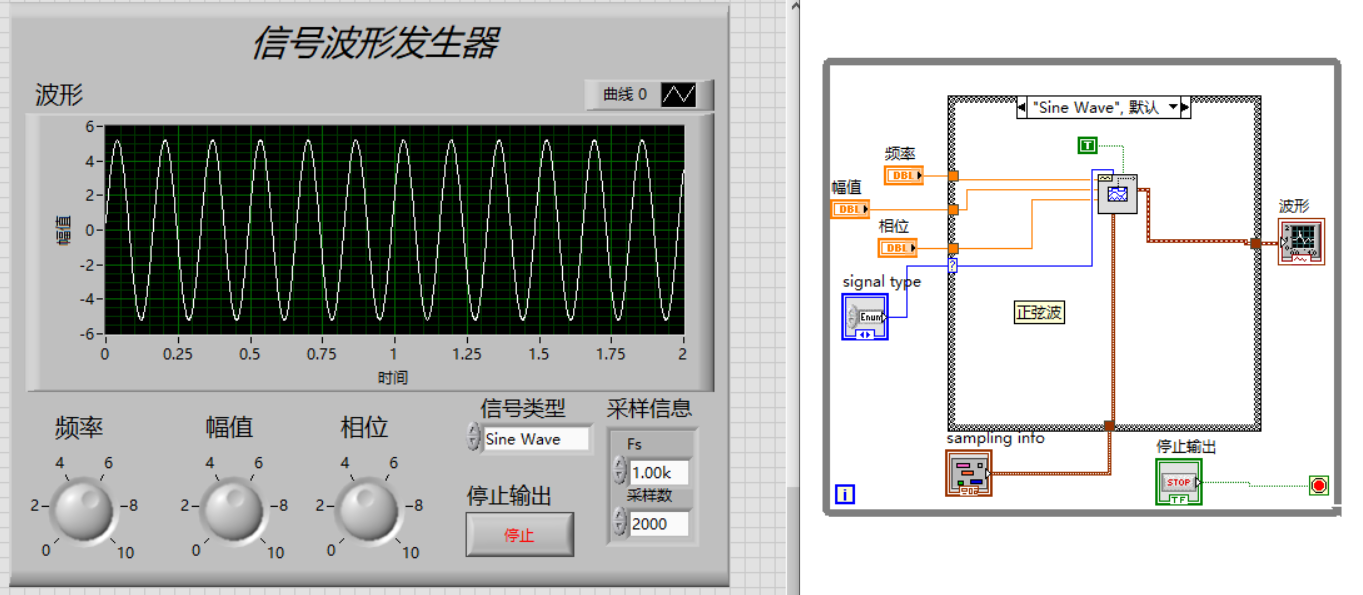Click the 采样信息 cluster label
The width and height of the screenshot is (1363, 595).
coord(649,408)
